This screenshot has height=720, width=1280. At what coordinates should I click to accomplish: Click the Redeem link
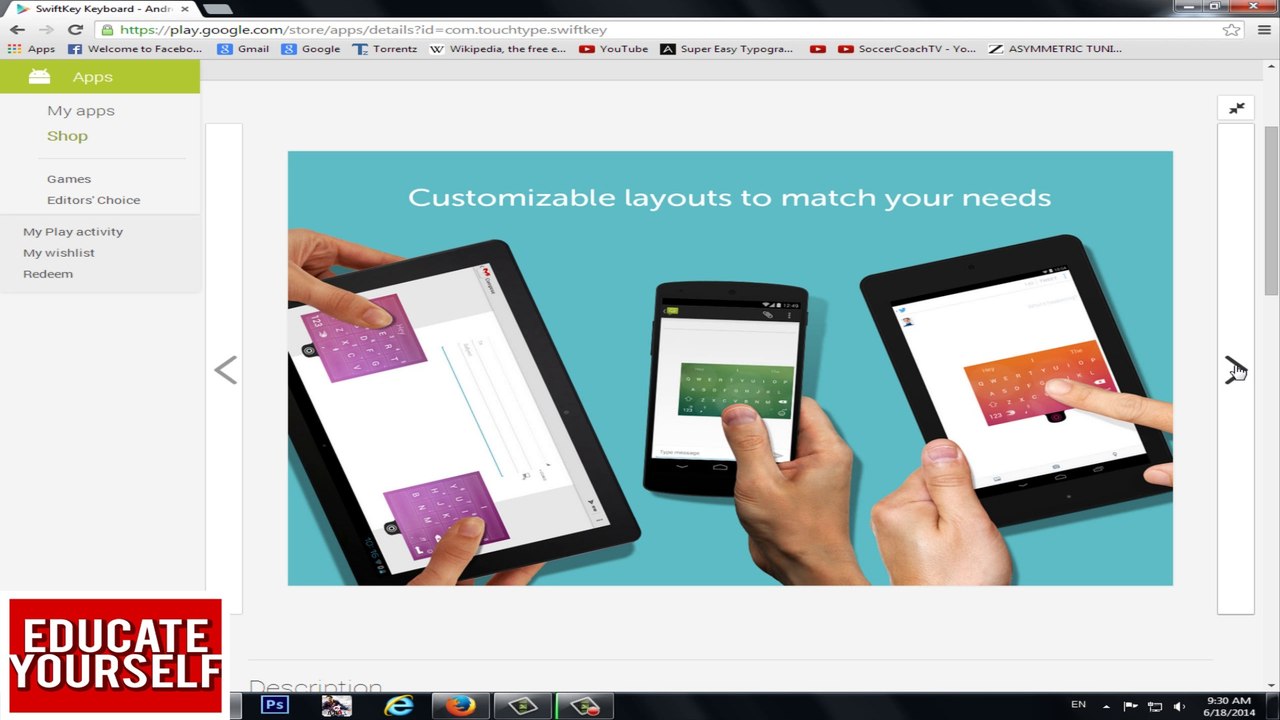(x=48, y=274)
